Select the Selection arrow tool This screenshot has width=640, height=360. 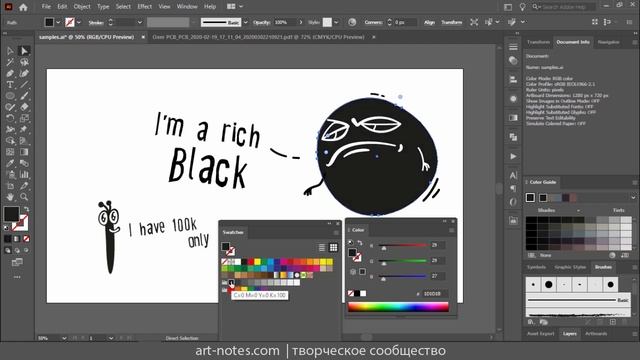10,51
